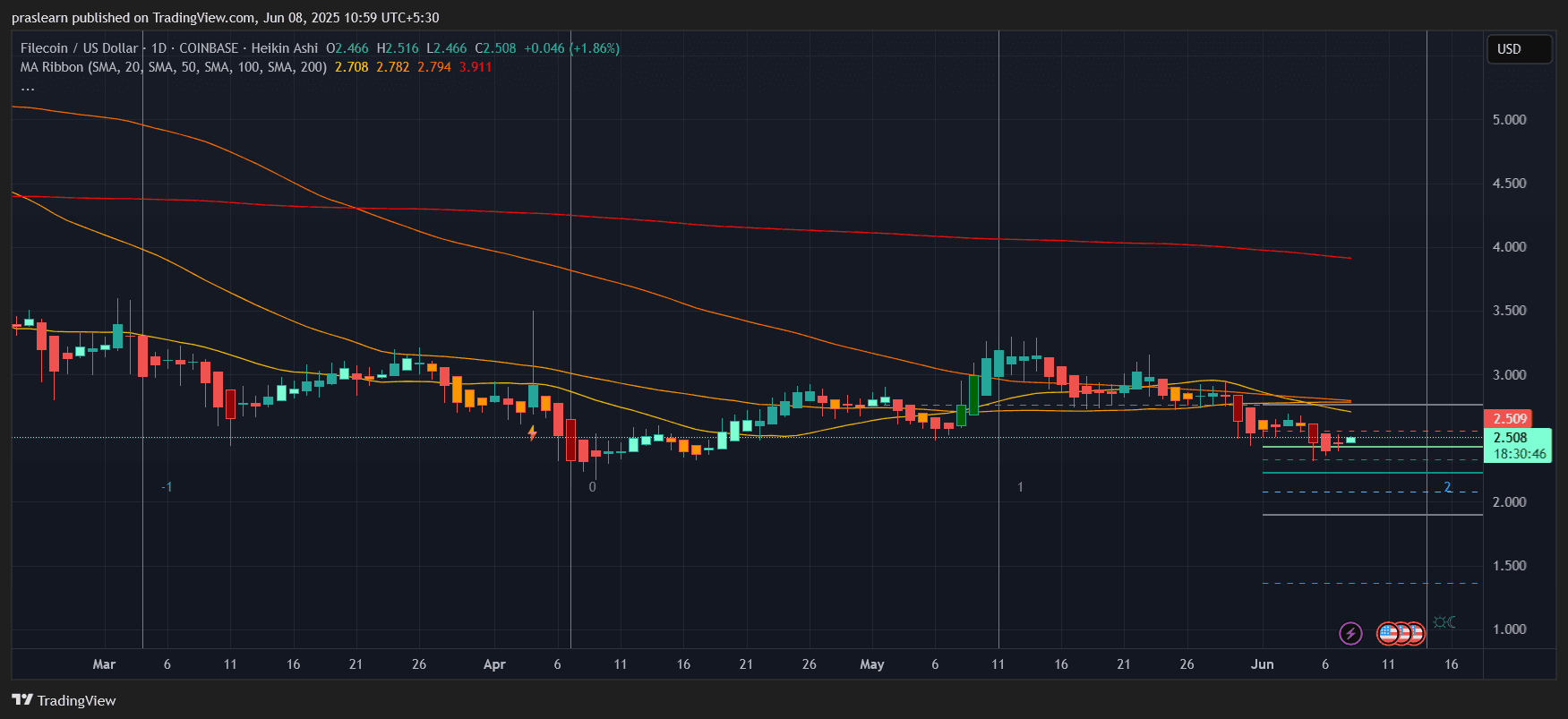Click the purple lightning bolt event icon
The image size is (1568, 719).
(1350, 634)
